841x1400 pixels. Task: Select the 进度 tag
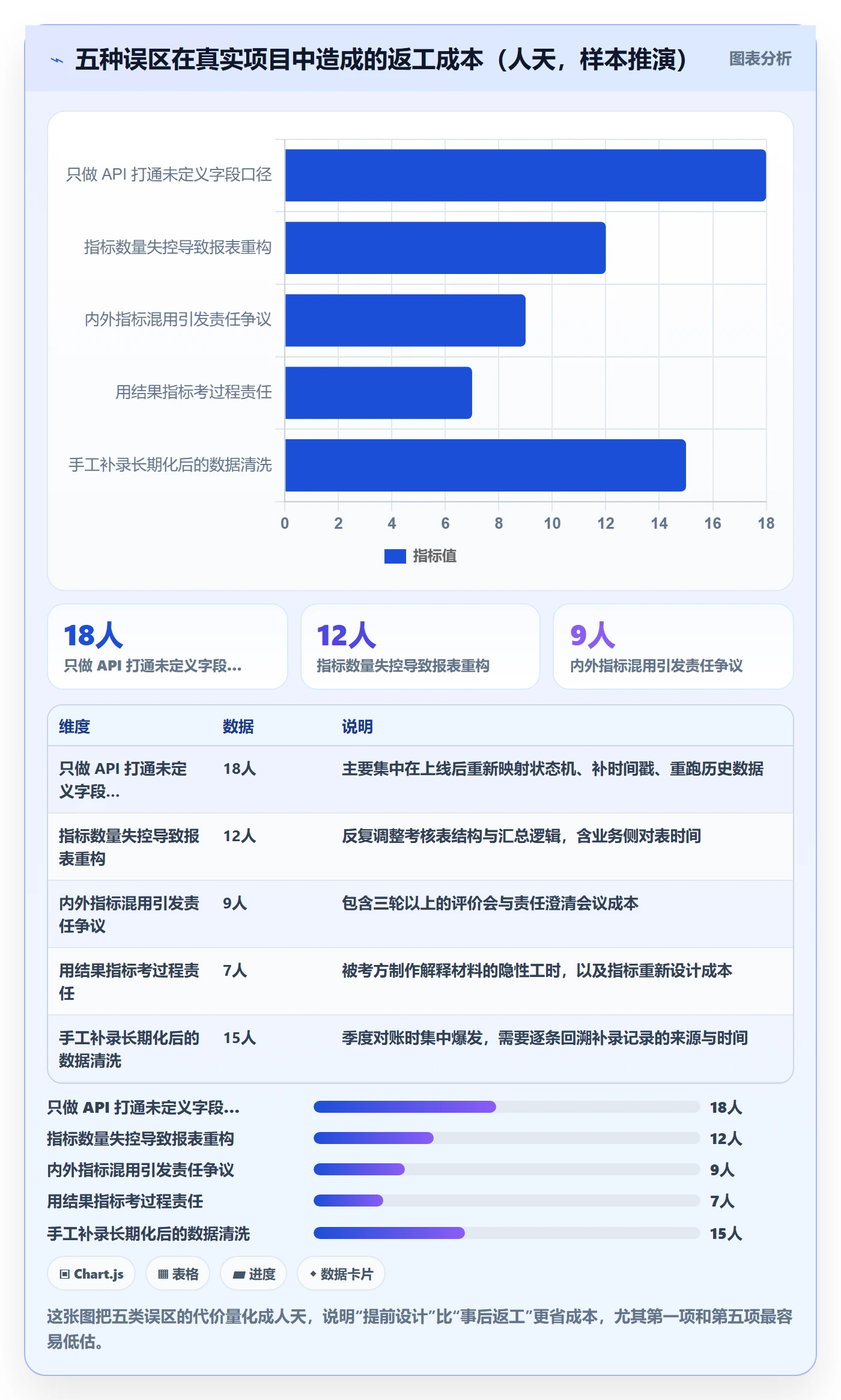pos(254,1274)
